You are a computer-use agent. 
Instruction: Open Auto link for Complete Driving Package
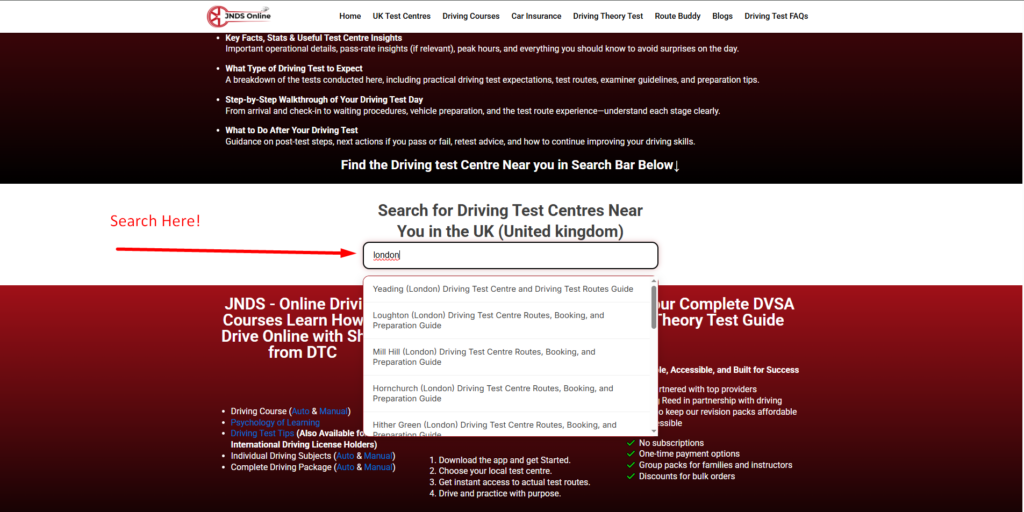pos(345,467)
